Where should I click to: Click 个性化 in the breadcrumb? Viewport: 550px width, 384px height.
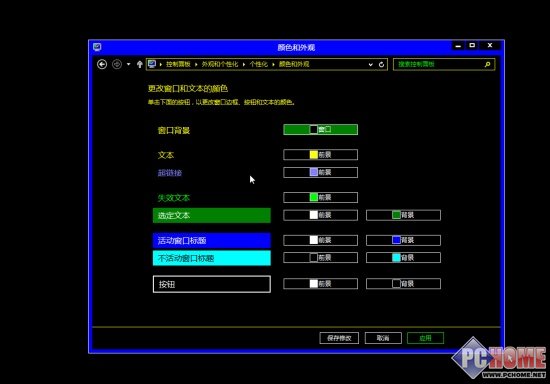(259, 64)
